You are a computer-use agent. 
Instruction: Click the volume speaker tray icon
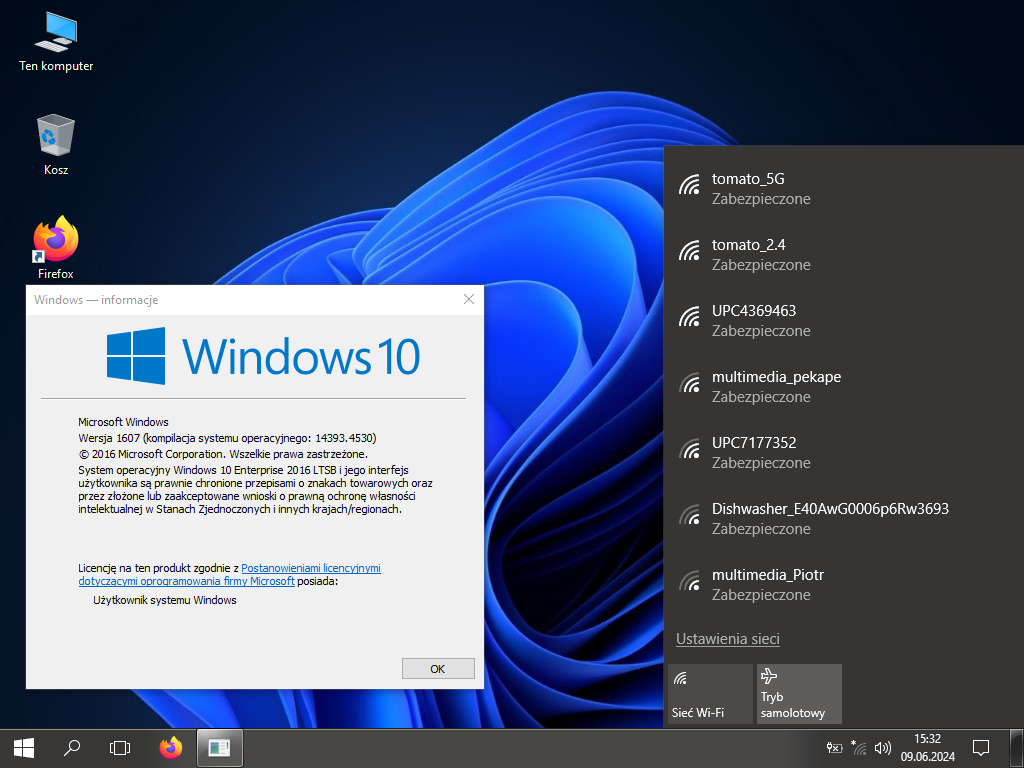click(882, 747)
